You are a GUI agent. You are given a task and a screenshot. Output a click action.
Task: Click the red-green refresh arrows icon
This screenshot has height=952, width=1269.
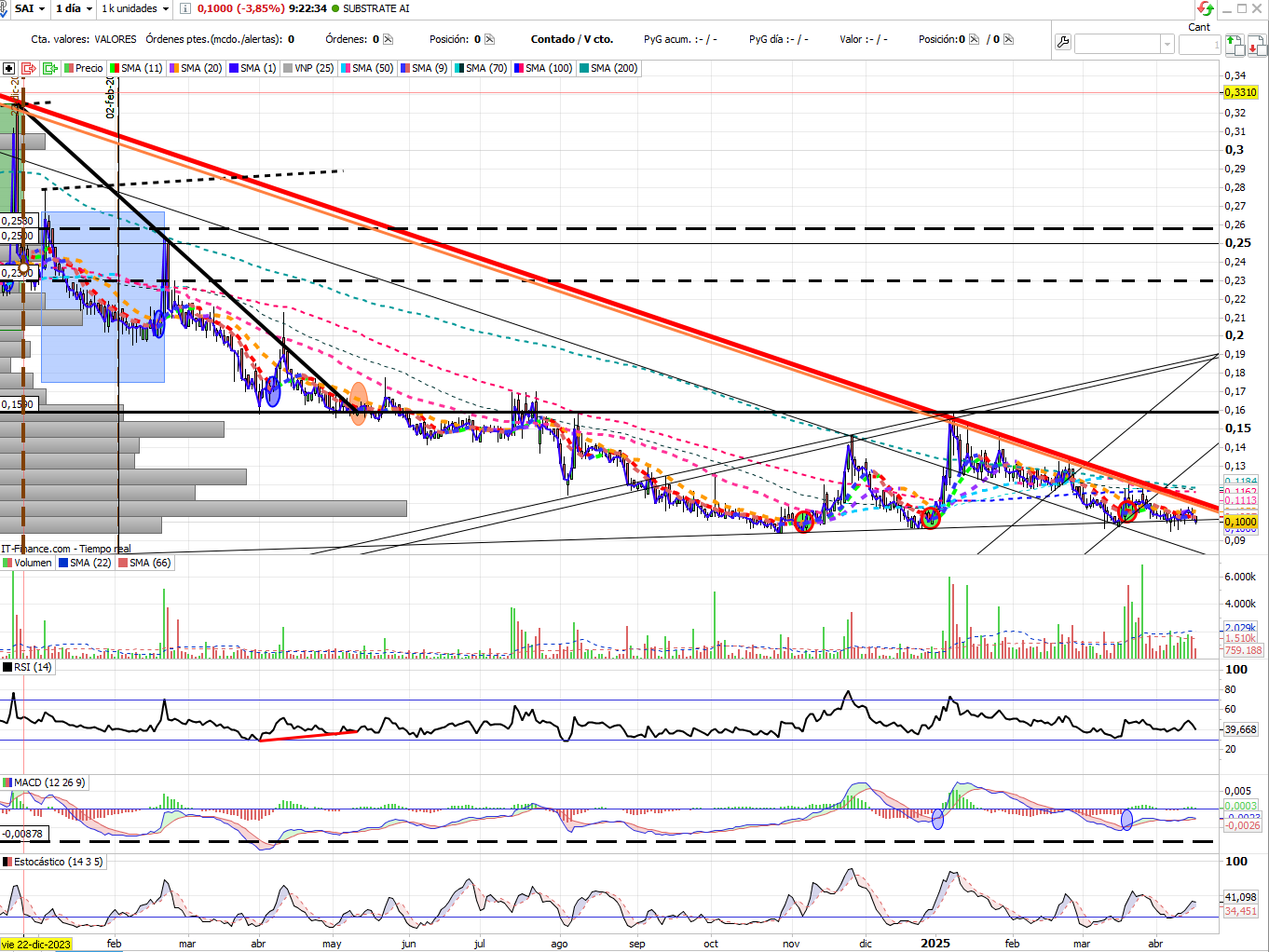tap(1206, 8)
